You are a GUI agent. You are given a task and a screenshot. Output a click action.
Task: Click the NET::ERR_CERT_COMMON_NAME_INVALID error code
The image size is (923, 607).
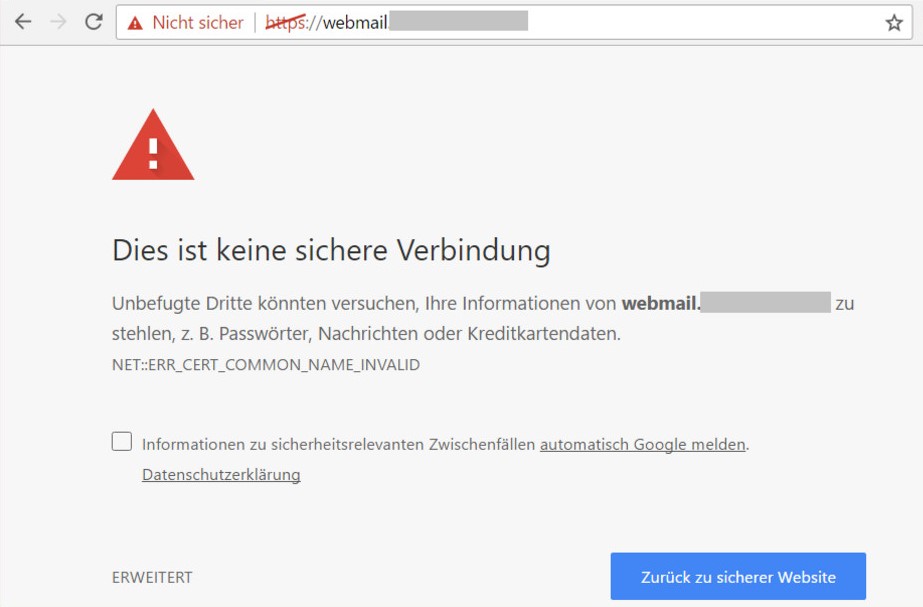click(266, 365)
